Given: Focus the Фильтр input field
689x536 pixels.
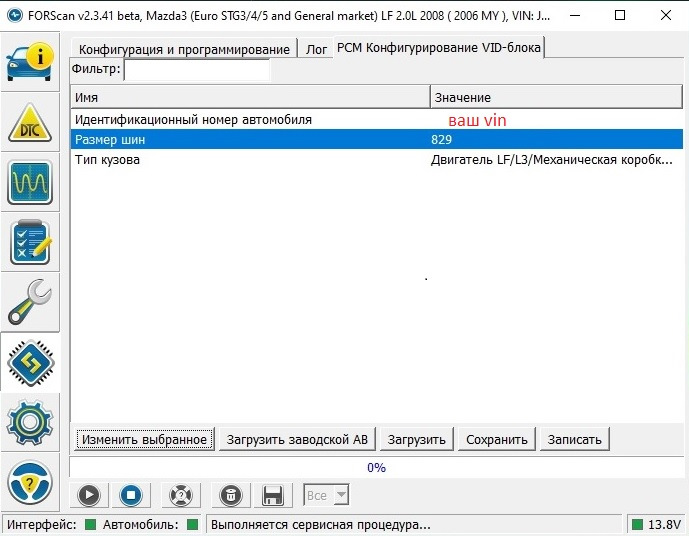Looking at the screenshot, I should tap(197, 69).
